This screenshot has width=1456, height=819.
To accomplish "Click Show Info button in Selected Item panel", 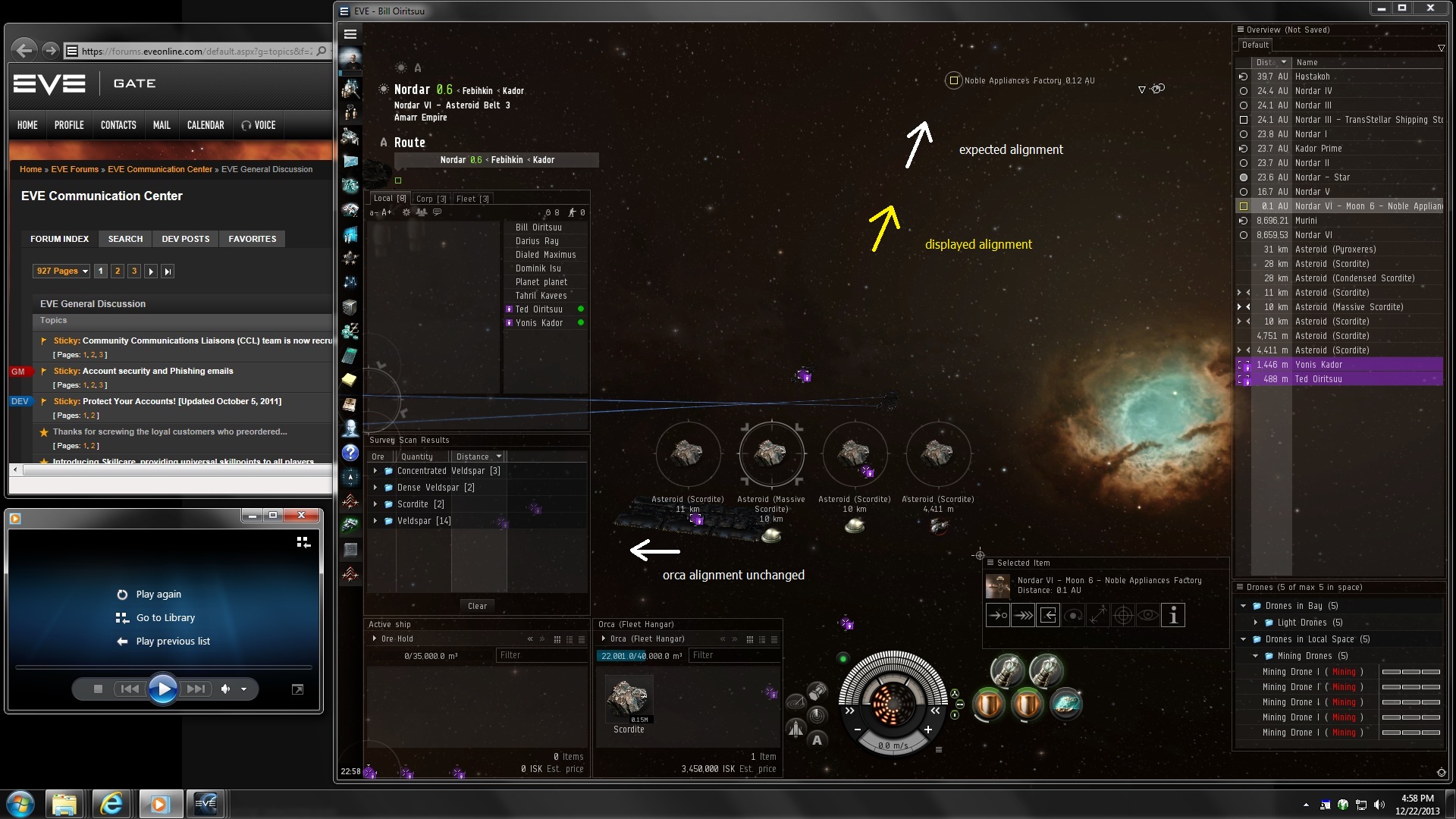I will coord(1173,616).
